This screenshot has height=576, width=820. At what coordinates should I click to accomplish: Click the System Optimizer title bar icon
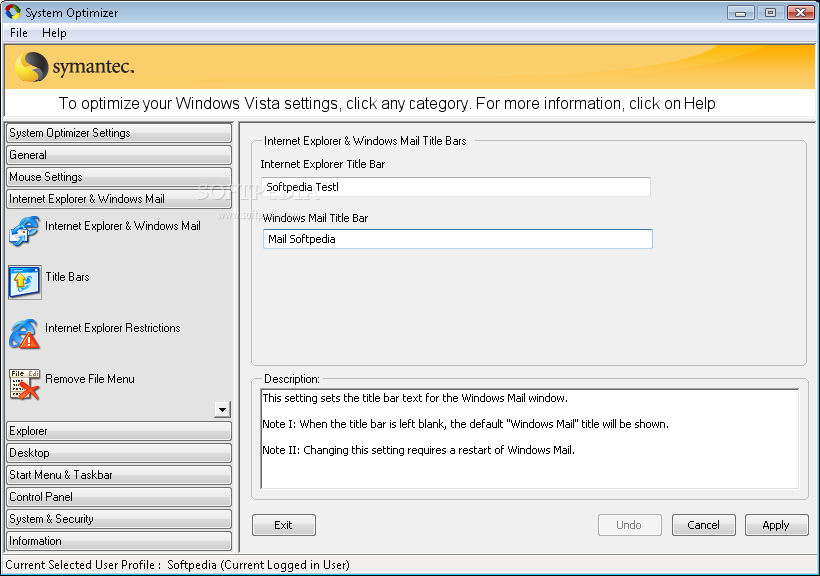tap(13, 12)
